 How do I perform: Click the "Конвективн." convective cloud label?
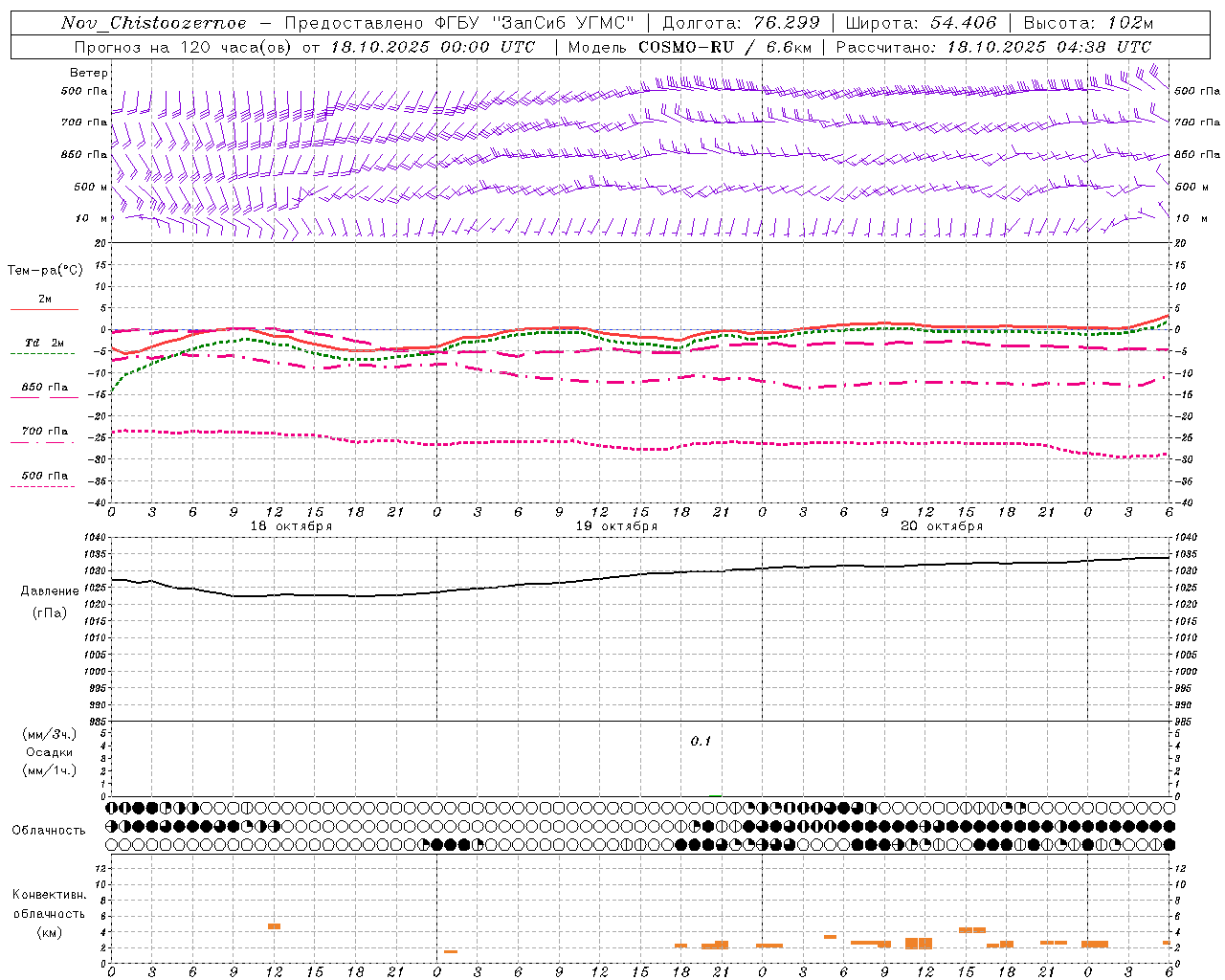50,895
